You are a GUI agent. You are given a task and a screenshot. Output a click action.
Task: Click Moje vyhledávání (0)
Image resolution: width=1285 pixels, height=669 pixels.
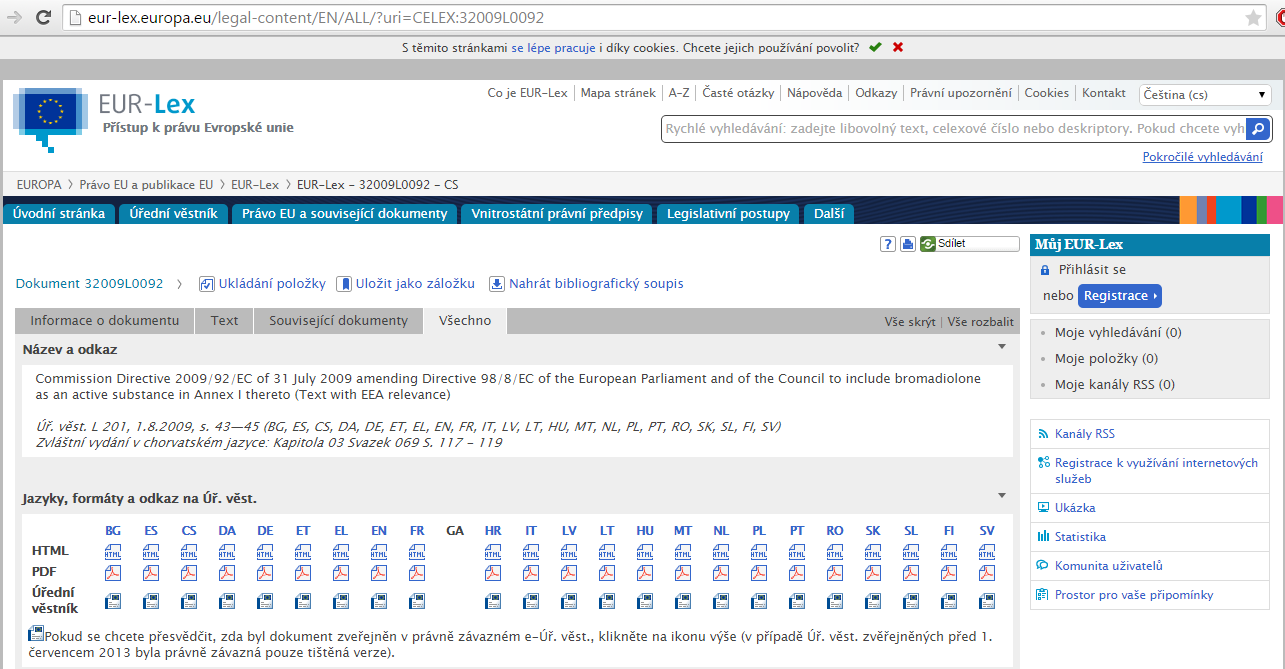point(1118,333)
